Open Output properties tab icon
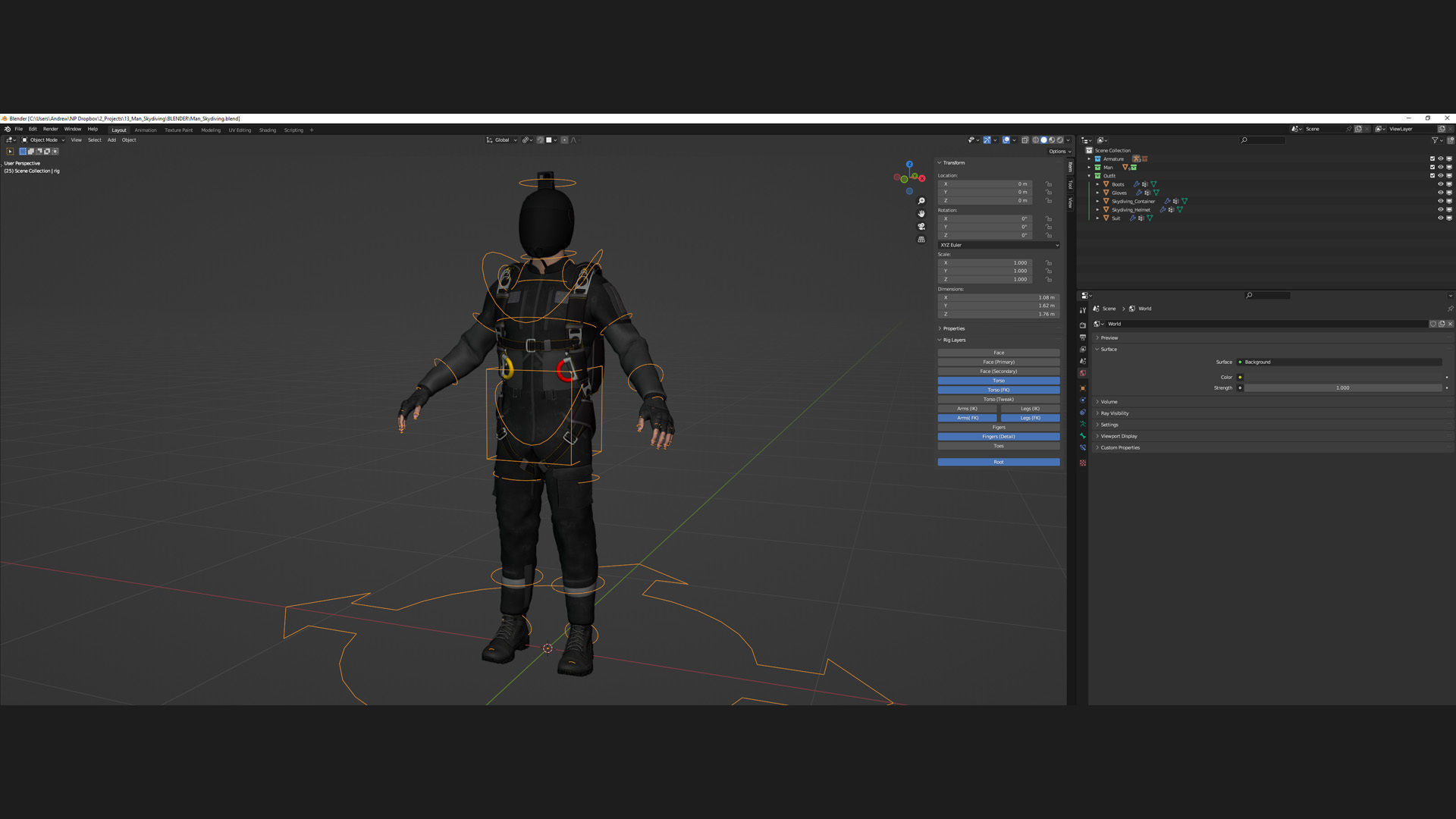This screenshot has width=1456, height=819. [x=1083, y=337]
